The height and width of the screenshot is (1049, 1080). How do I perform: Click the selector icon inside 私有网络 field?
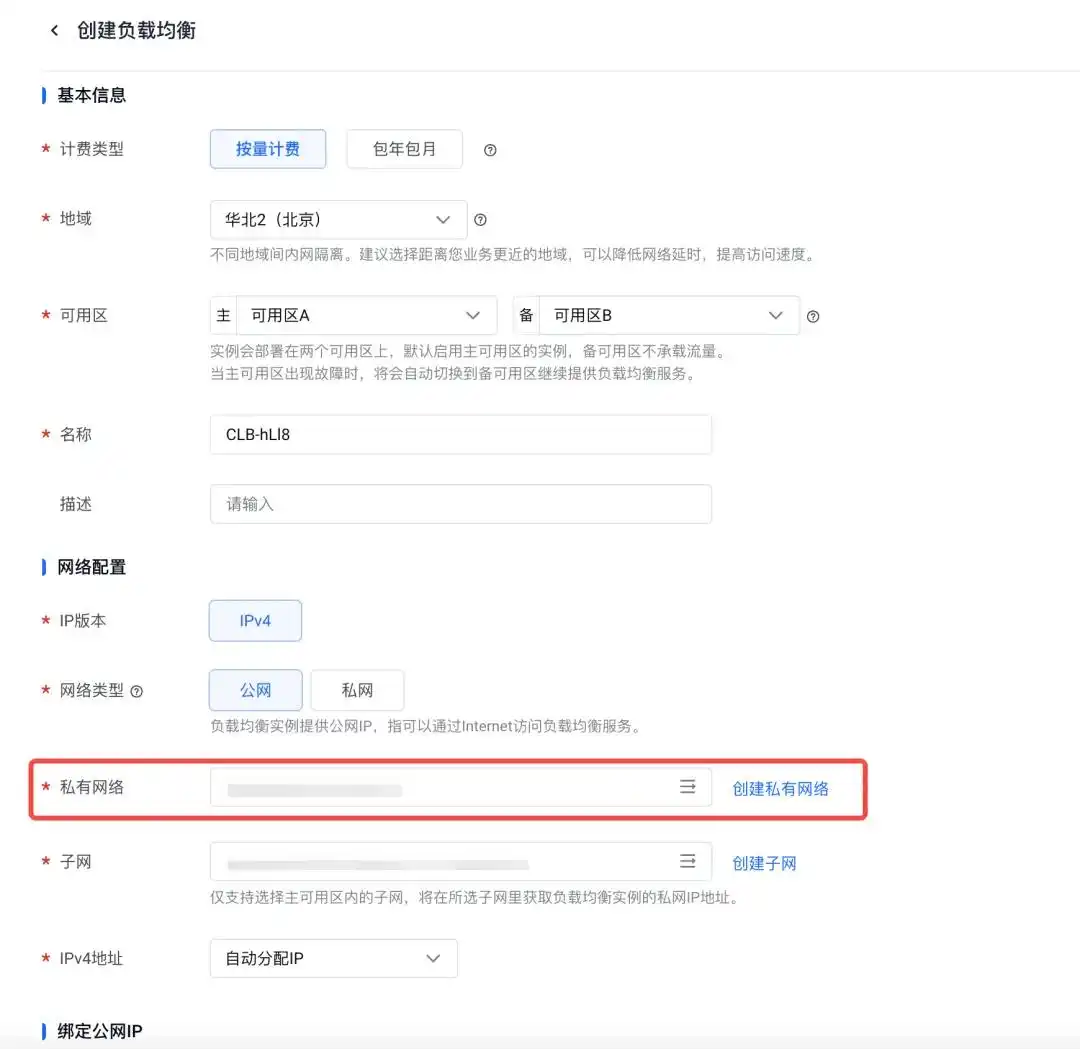tap(688, 787)
